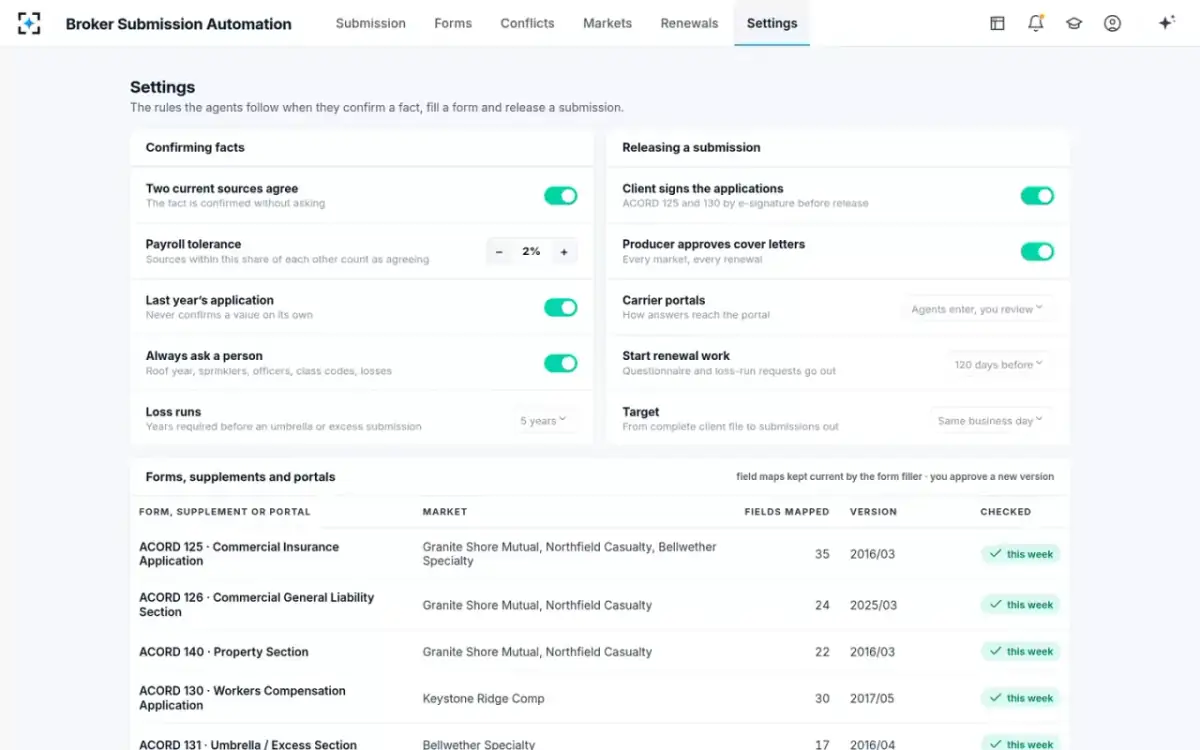Screen dimensions: 1200x750
Task: Click fields mapped value 35
Action: [822, 554]
